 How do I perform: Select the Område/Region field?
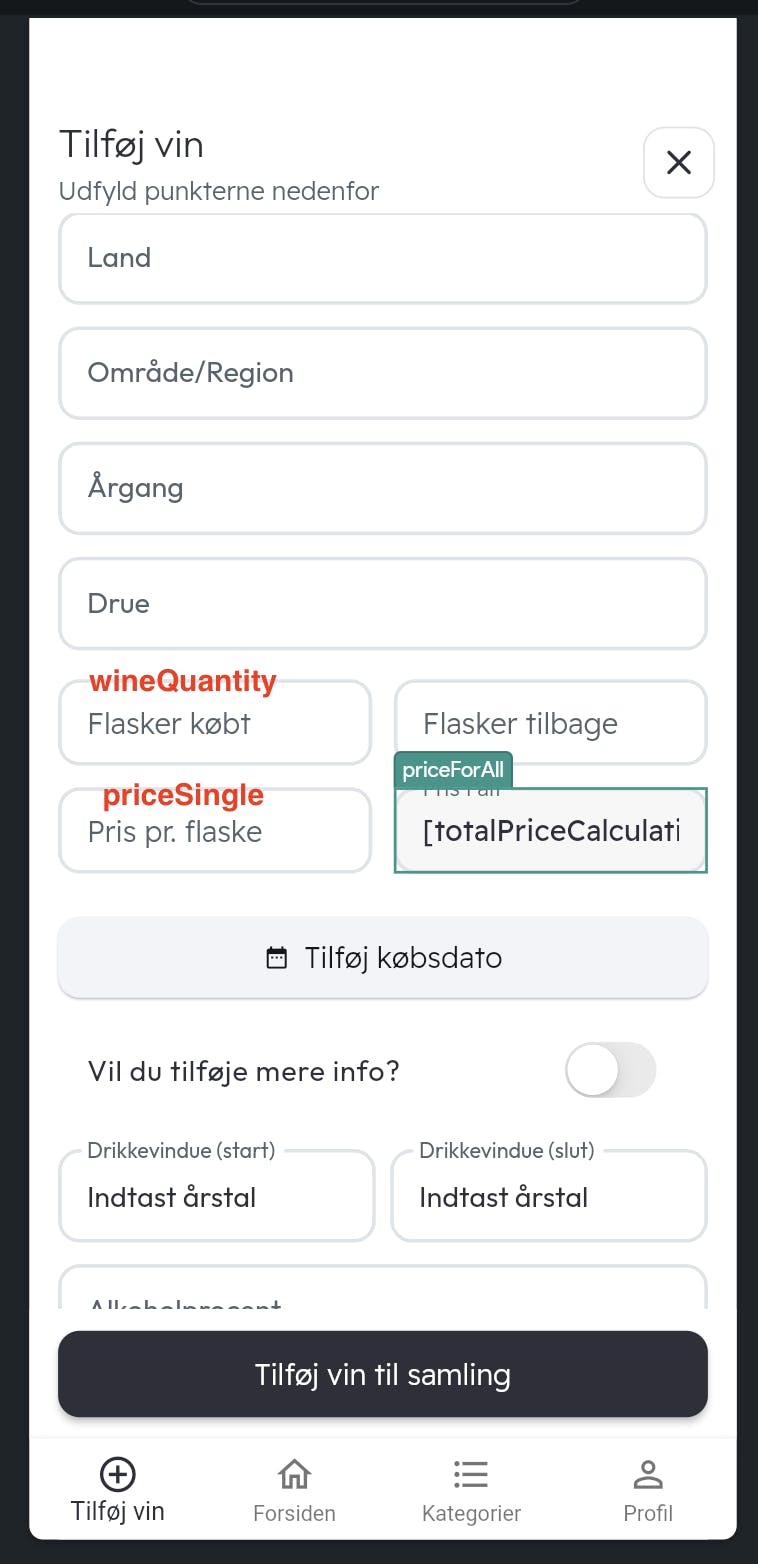383,373
